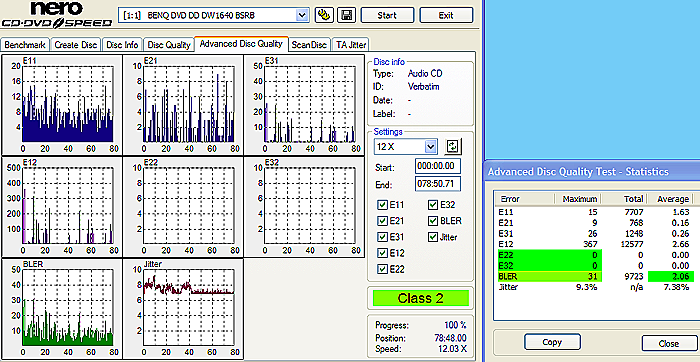The width and height of the screenshot is (700, 362).
Task: Close the Statistics window
Action: pyautogui.click(x=668, y=344)
